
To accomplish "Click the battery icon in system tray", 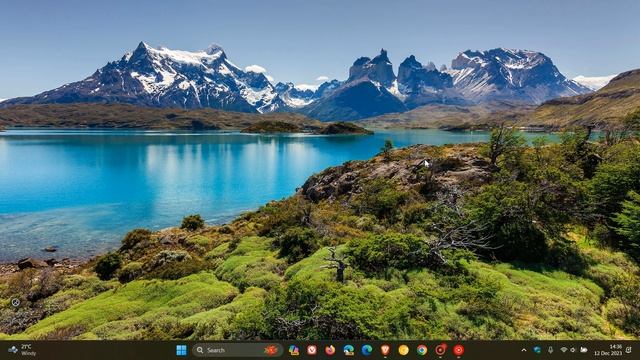I will tap(584, 350).
